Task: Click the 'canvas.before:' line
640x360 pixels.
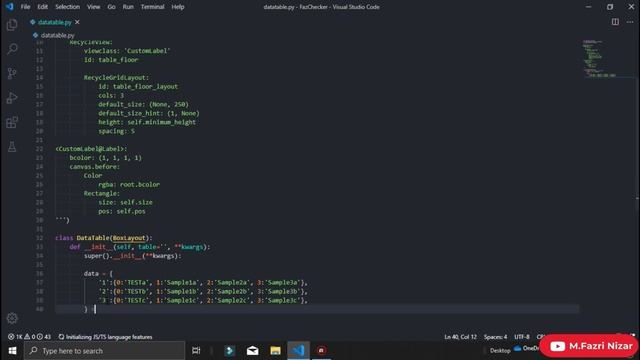Action: point(95,167)
